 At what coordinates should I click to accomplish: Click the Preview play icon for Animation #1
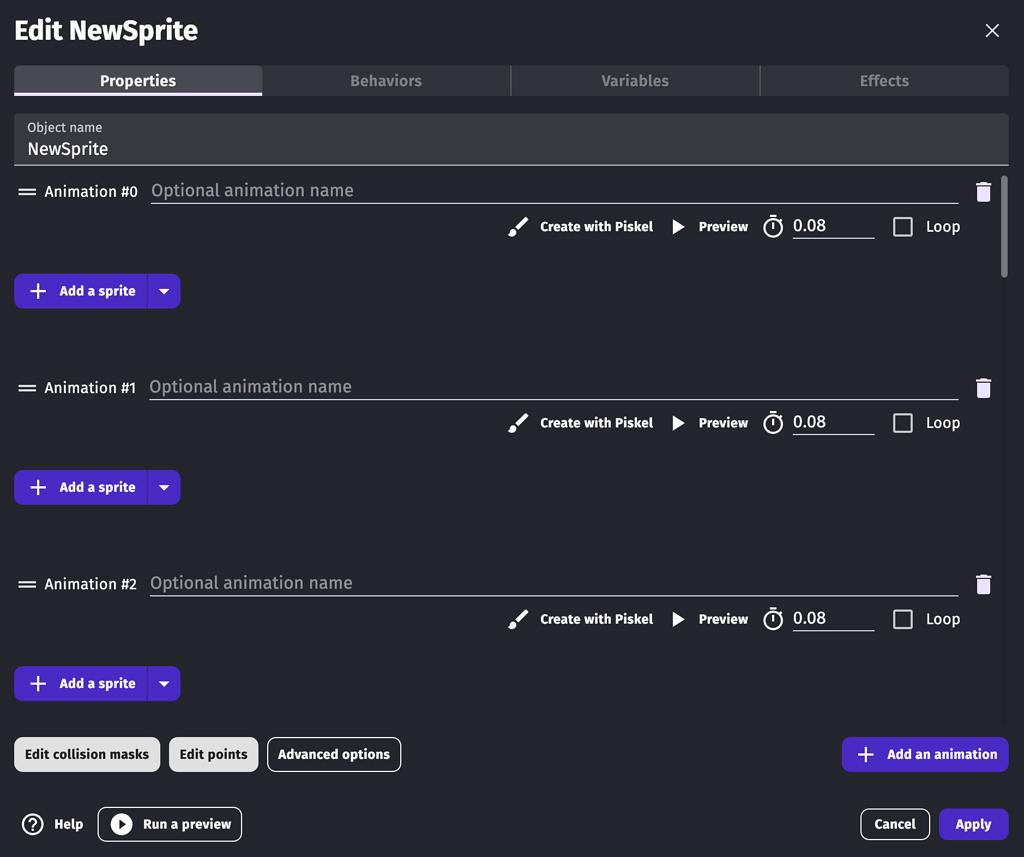(679, 422)
